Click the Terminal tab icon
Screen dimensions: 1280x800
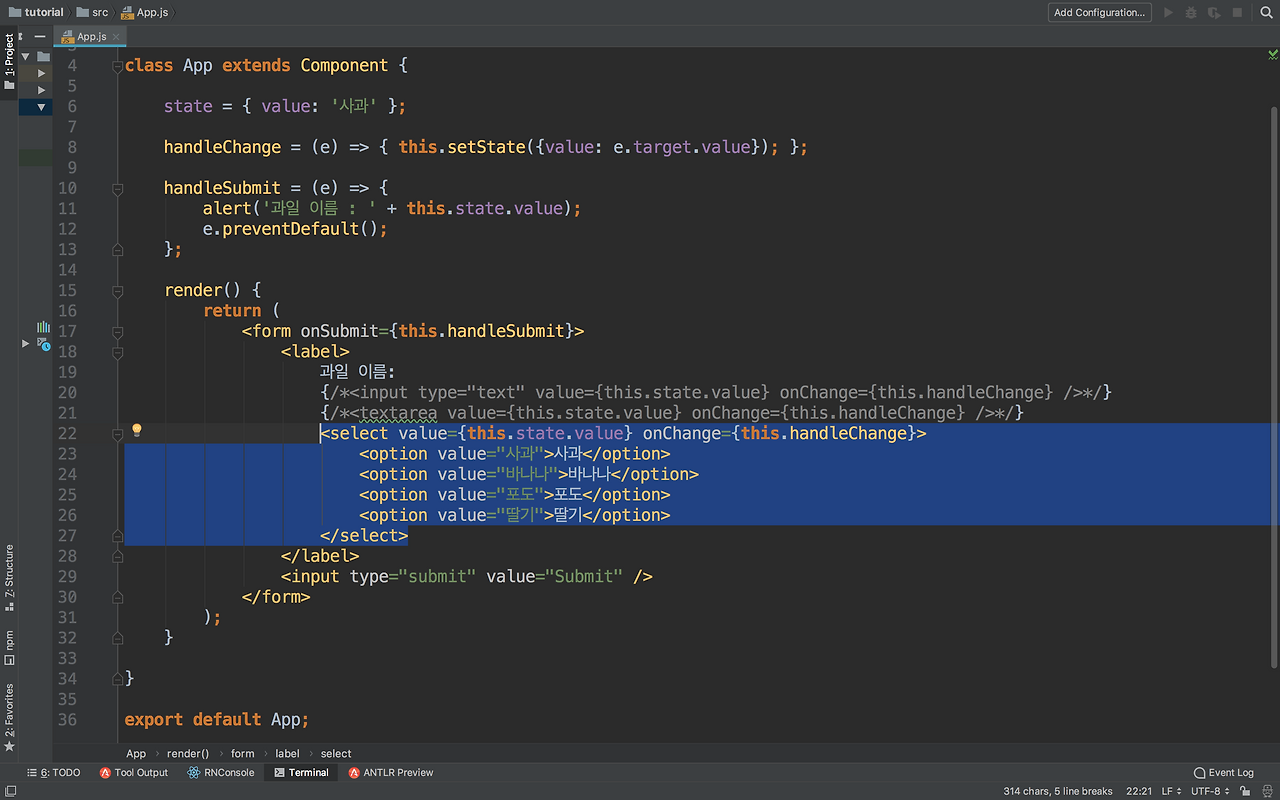click(279, 773)
